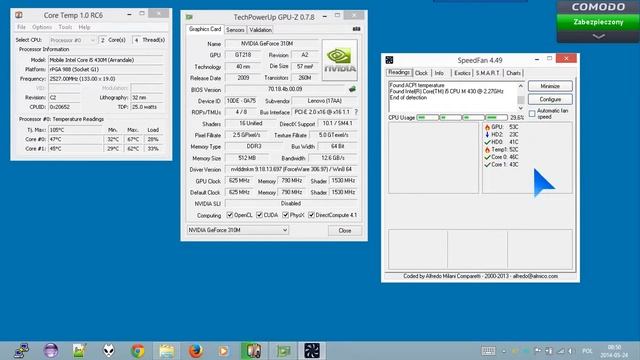Click the GPU-Z title bar icon
640x360 pixels.
(x=189, y=17)
